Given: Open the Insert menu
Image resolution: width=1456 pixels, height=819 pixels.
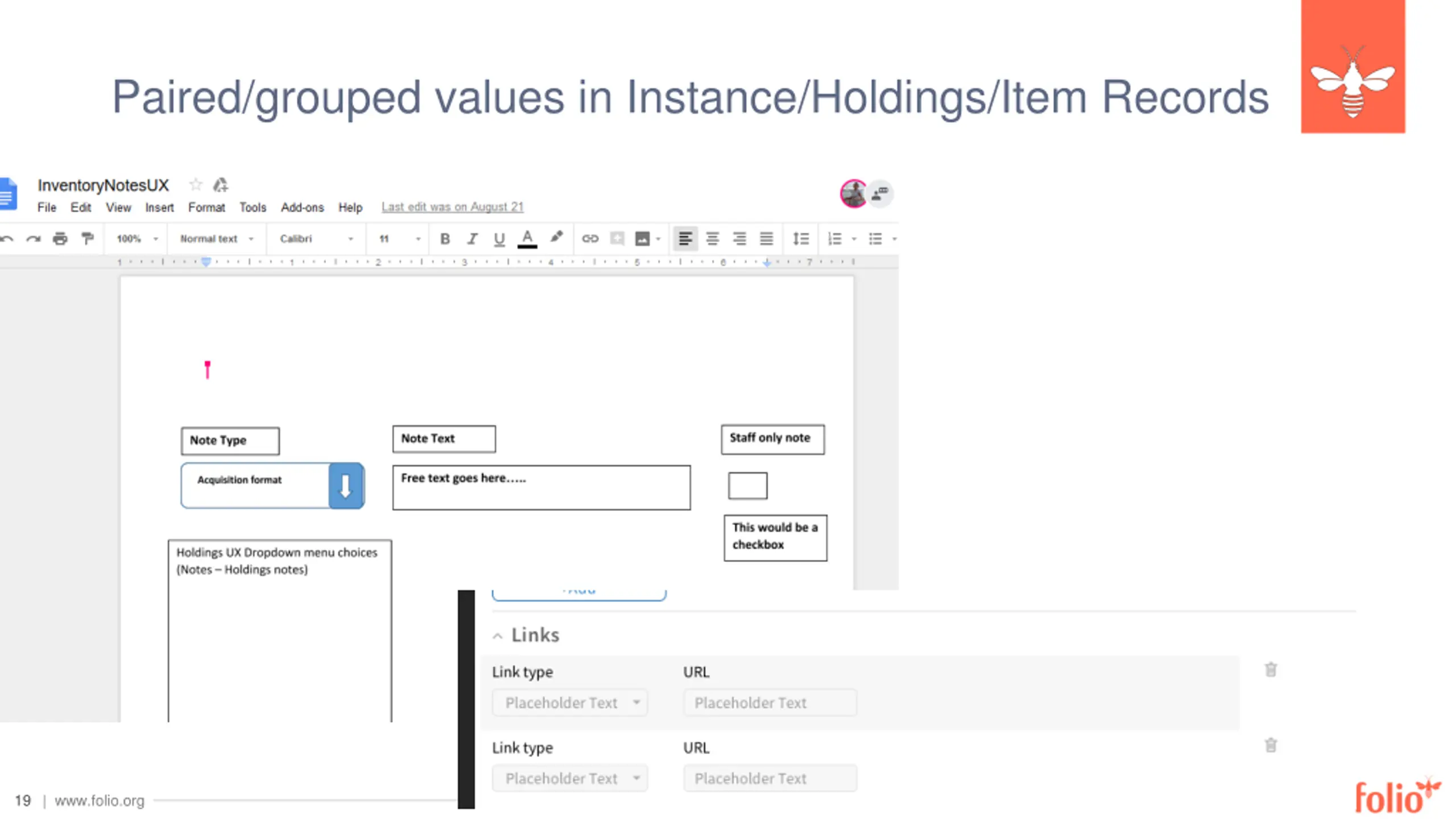Looking at the screenshot, I should pos(159,208).
